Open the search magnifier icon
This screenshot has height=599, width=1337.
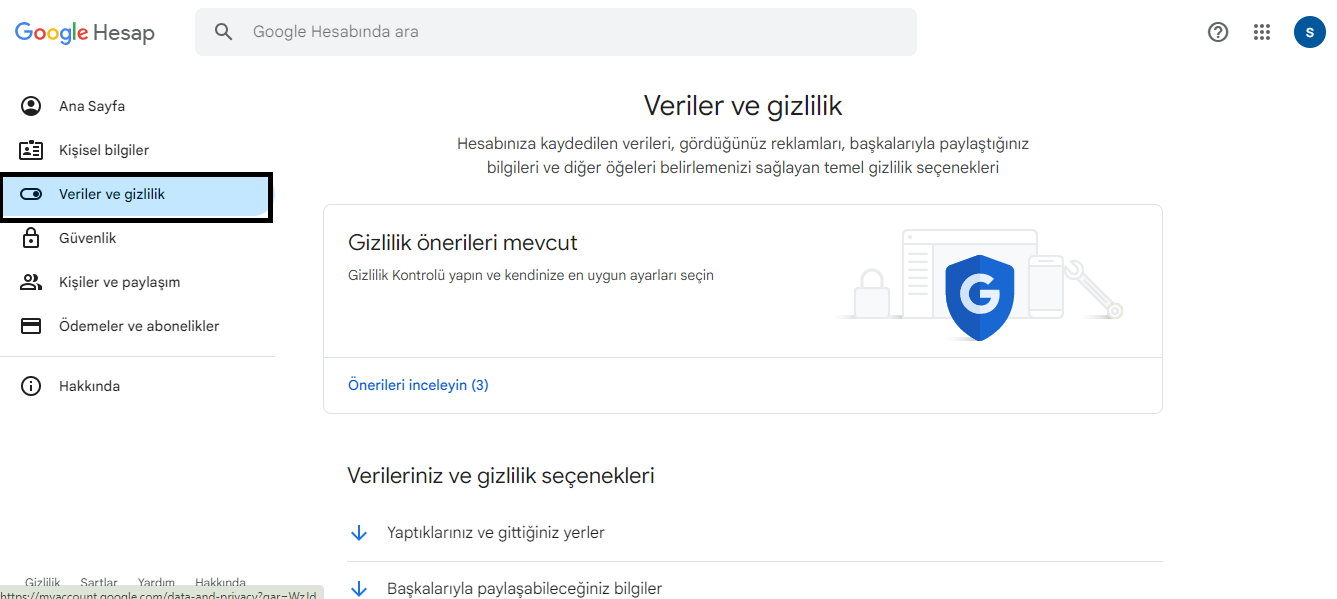(x=223, y=31)
